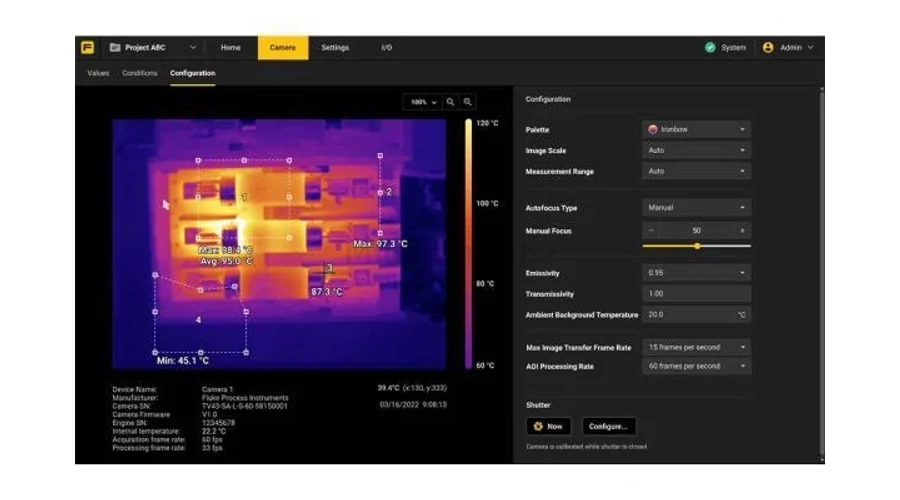Image resolution: width=900 pixels, height=500 pixels.
Task: Click the yellow Fluke logo icon
Action: point(87,48)
